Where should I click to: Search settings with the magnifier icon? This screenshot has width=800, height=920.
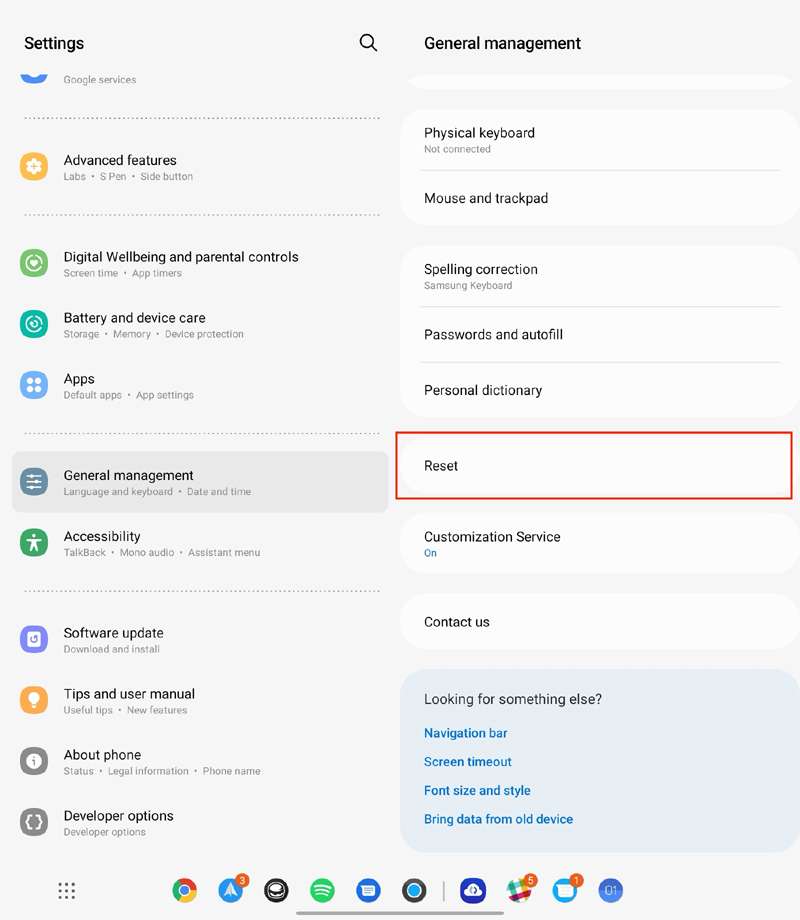368,43
